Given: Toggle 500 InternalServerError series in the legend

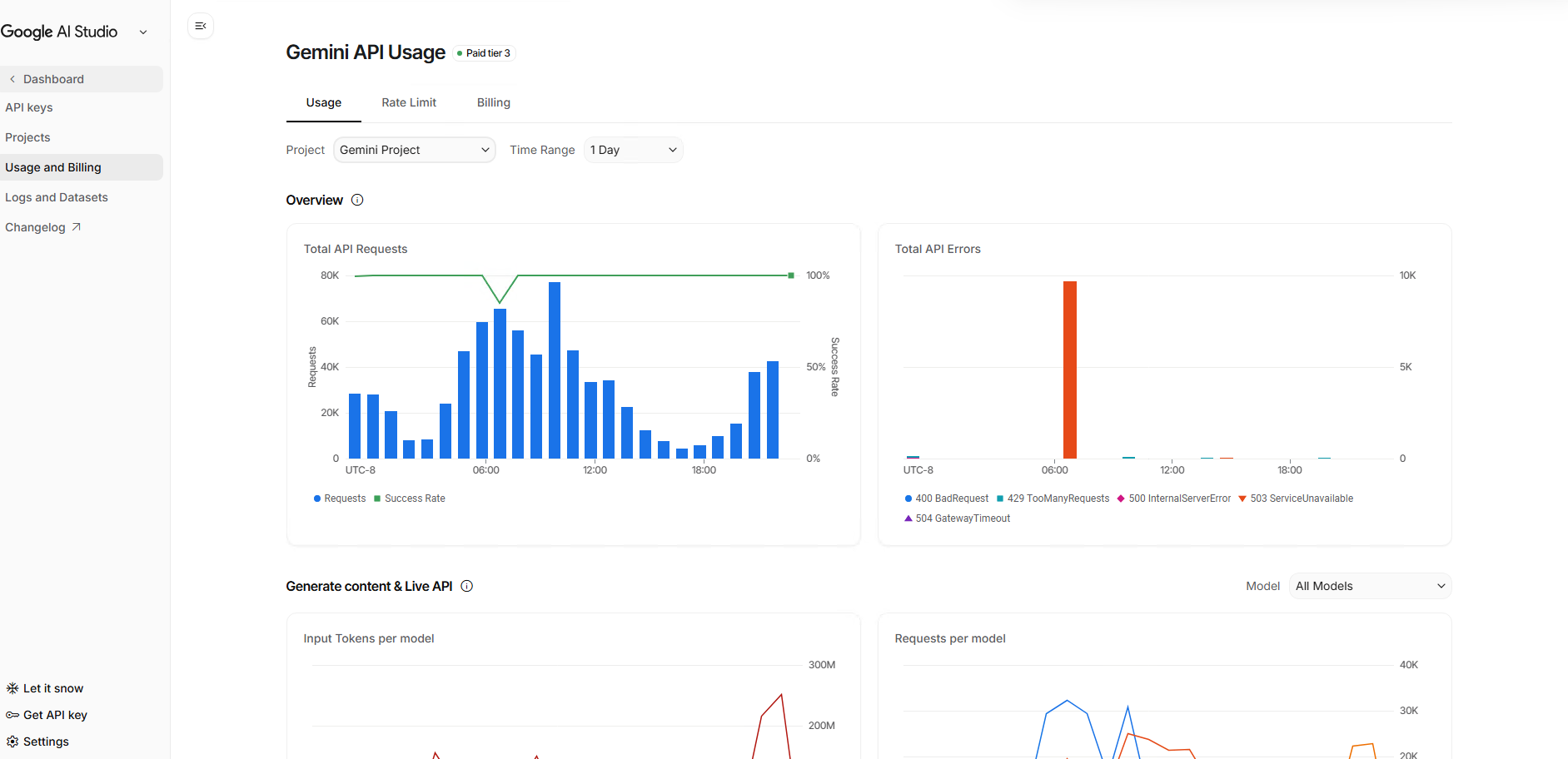Looking at the screenshot, I should coord(1174,499).
